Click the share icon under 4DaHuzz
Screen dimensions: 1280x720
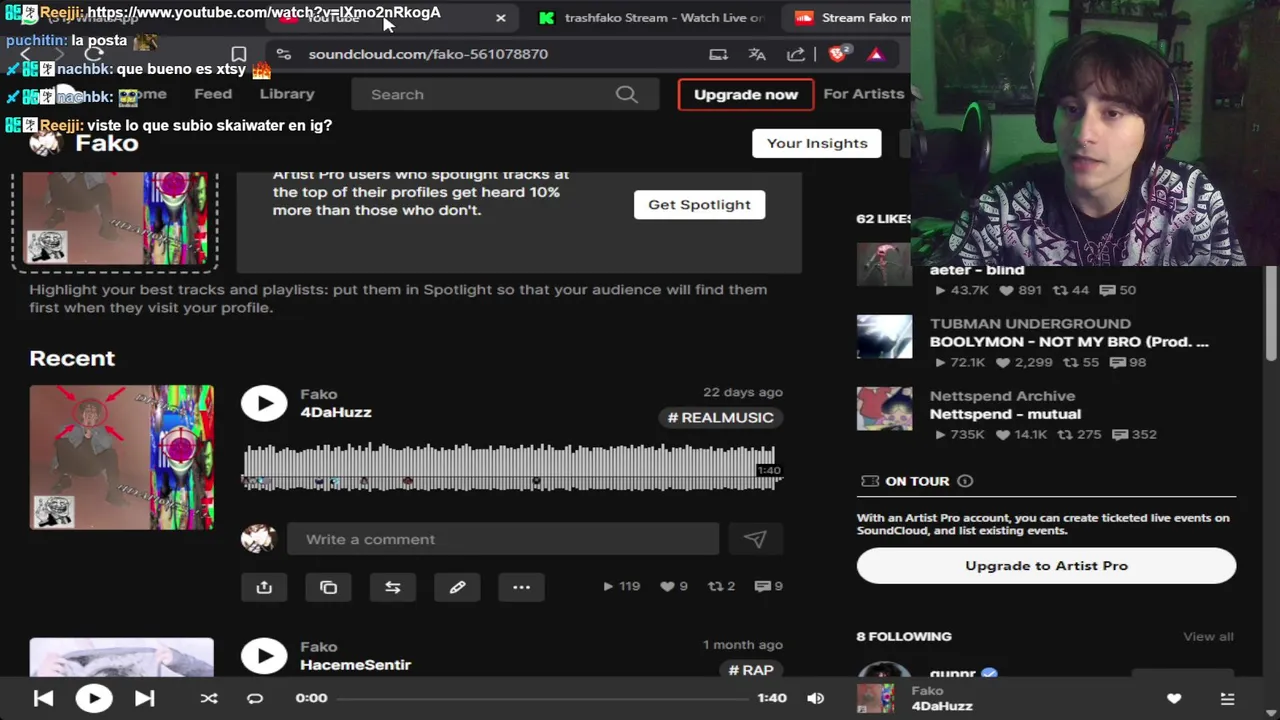click(x=264, y=587)
